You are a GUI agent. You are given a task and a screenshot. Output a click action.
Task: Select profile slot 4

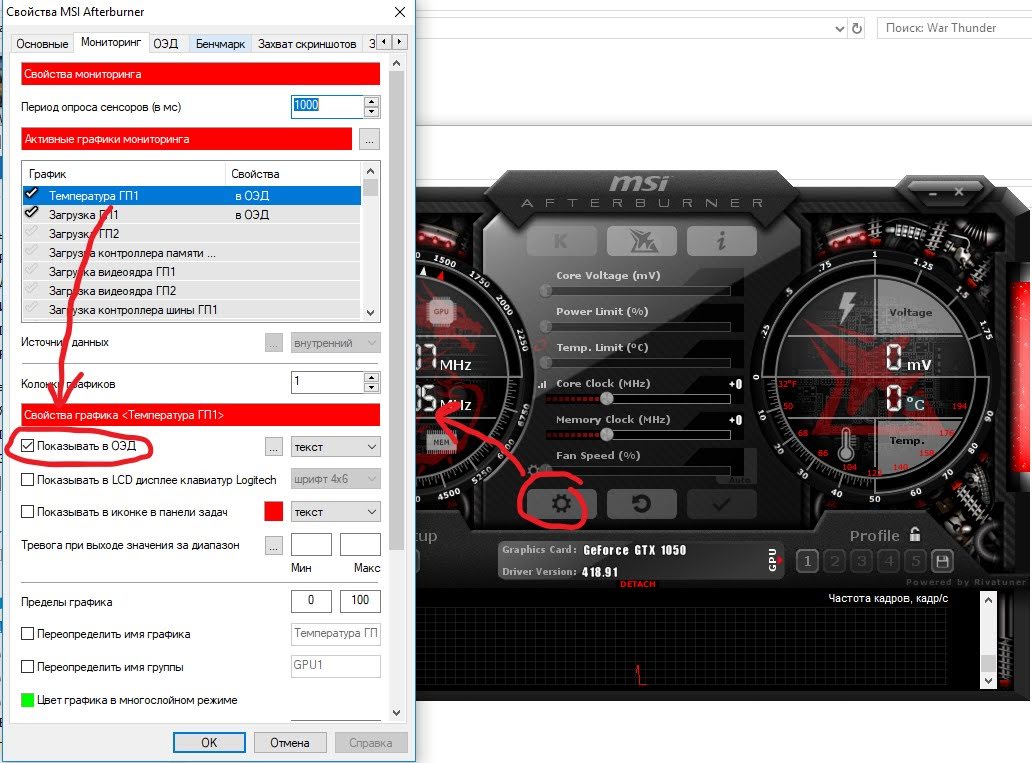click(x=889, y=561)
